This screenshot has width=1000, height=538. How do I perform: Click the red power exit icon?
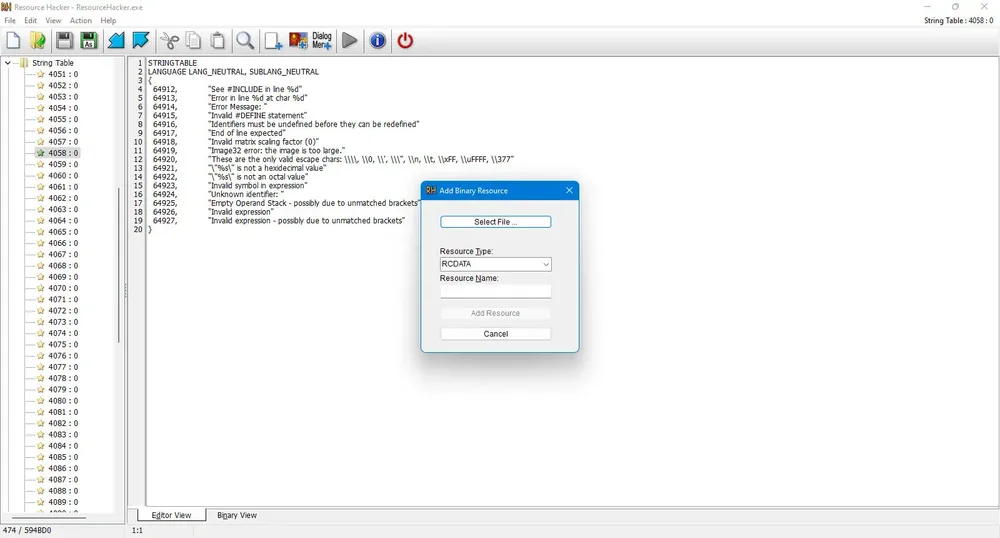click(405, 41)
